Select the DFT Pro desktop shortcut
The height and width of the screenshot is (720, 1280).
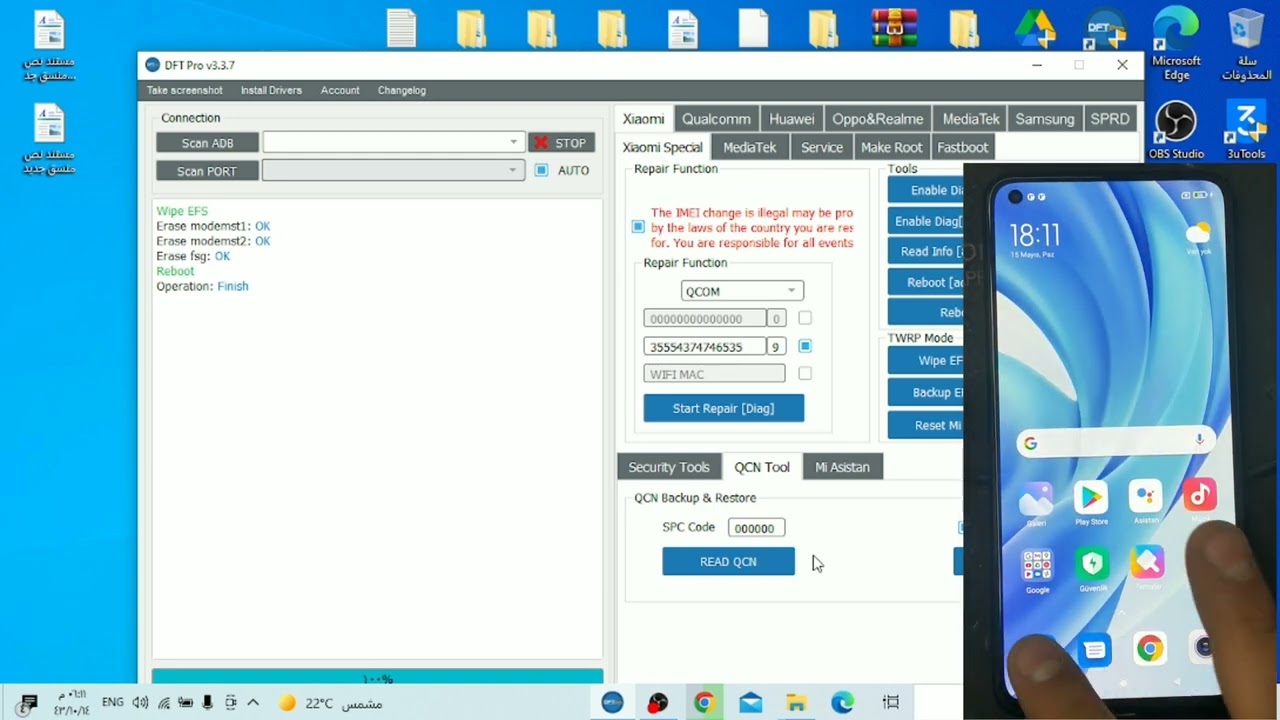tap(1105, 28)
